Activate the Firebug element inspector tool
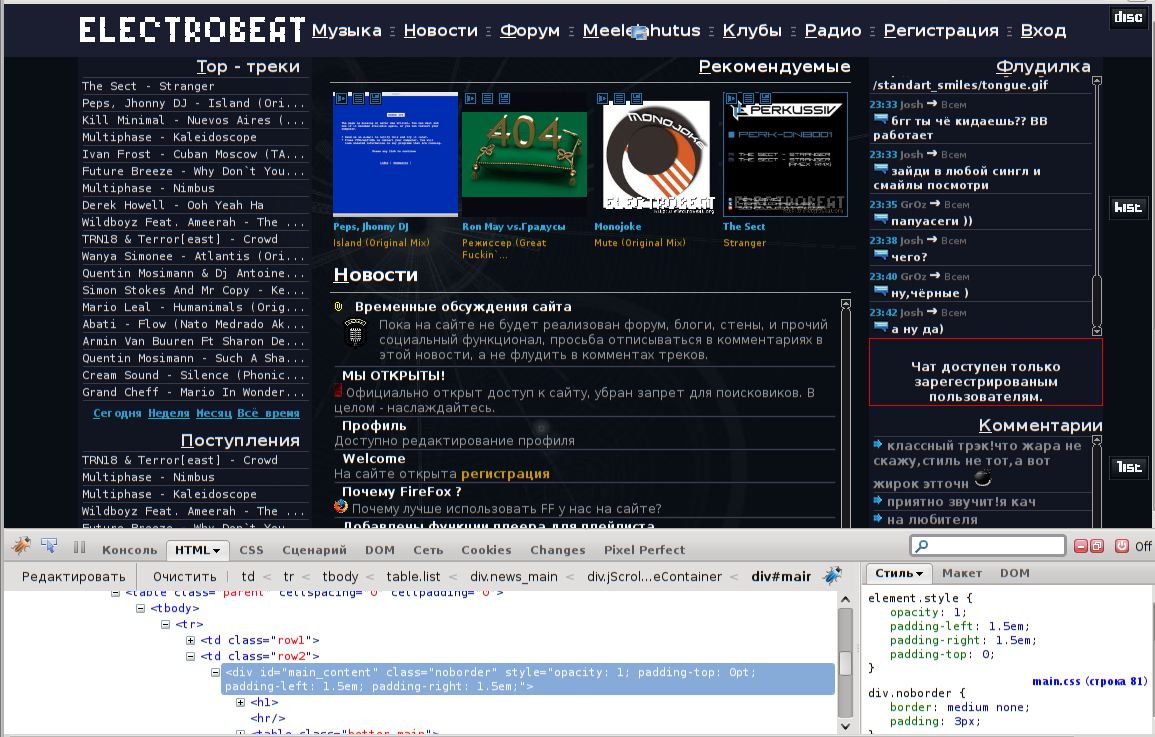Viewport: 1155px width, 737px height. point(49,547)
